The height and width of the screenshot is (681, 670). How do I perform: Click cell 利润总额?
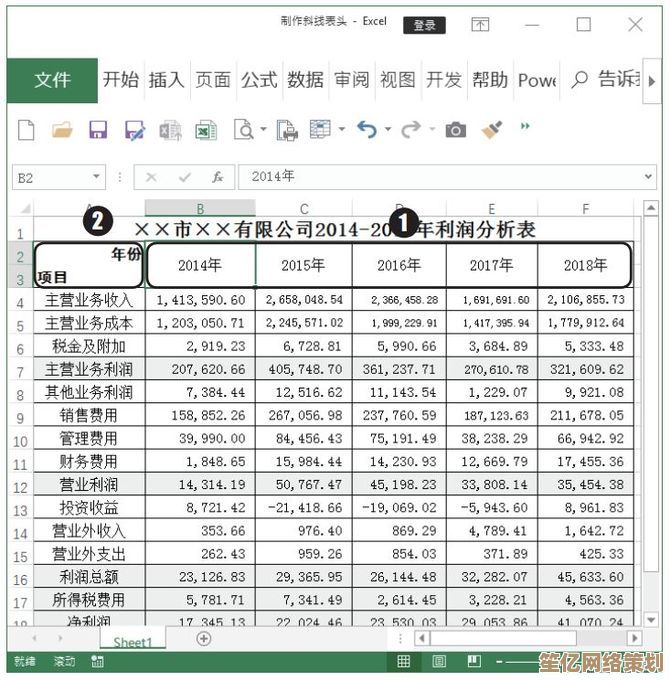(89, 577)
